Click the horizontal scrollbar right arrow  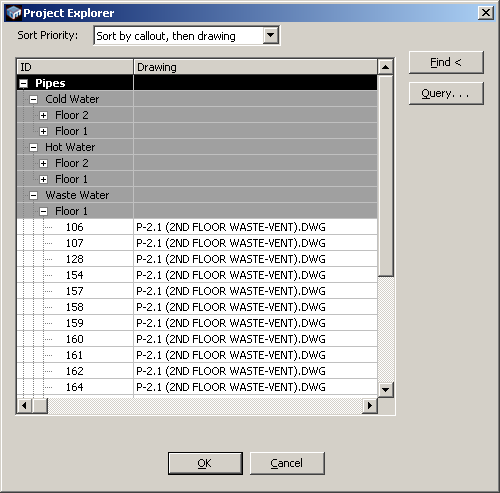[x=370, y=406]
